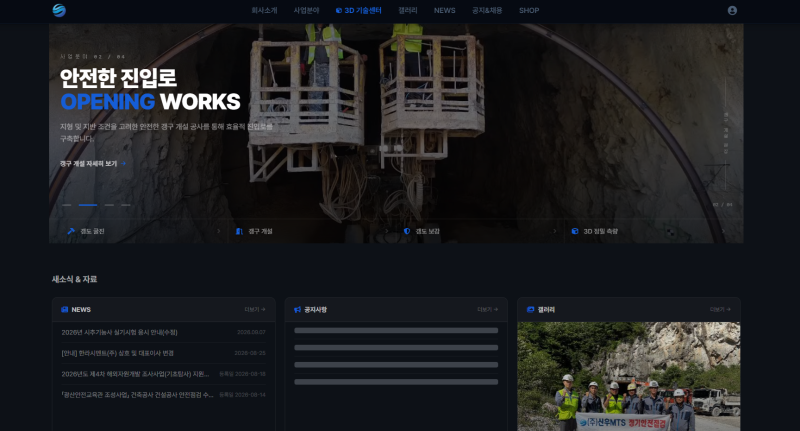Open the 갤러리 menu in the header

408,10
